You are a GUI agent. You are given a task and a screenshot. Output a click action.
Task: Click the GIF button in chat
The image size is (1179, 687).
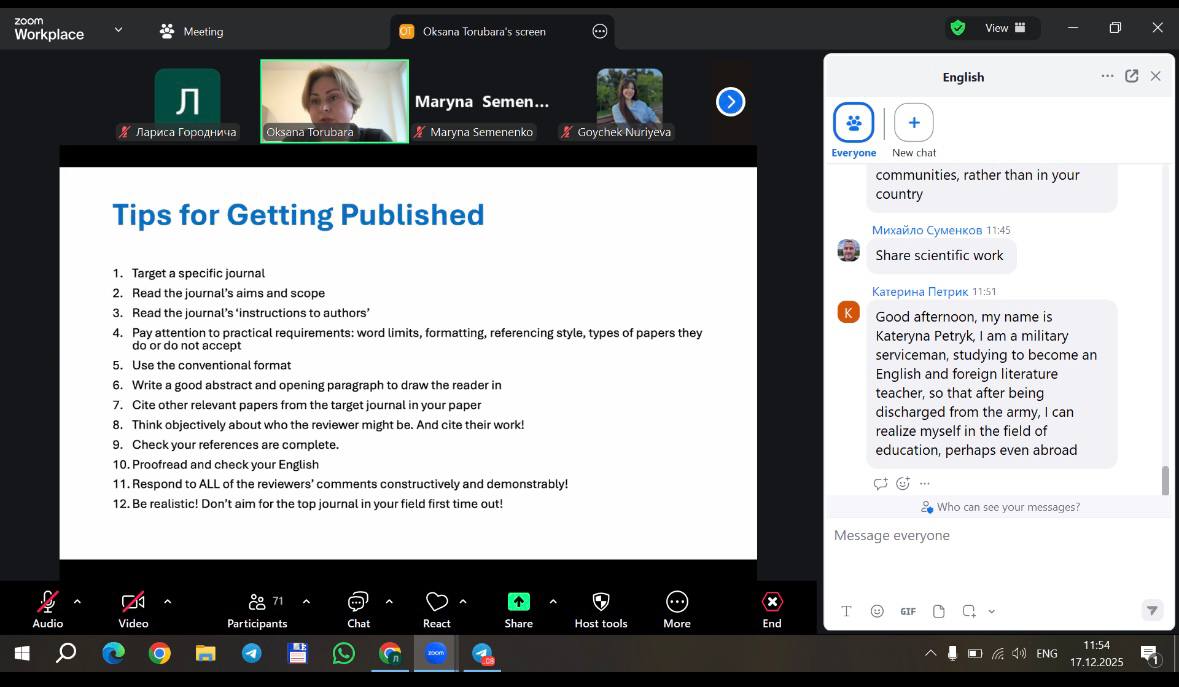pyautogui.click(x=908, y=611)
